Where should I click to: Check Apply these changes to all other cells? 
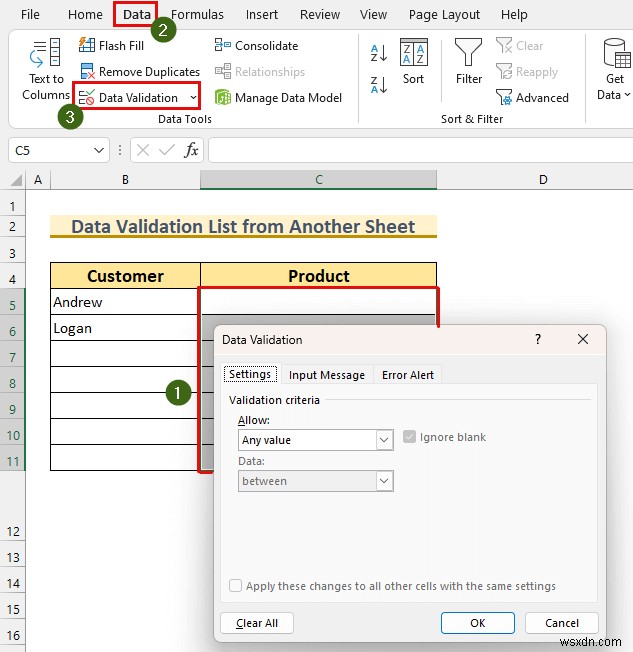coord(235,585)
